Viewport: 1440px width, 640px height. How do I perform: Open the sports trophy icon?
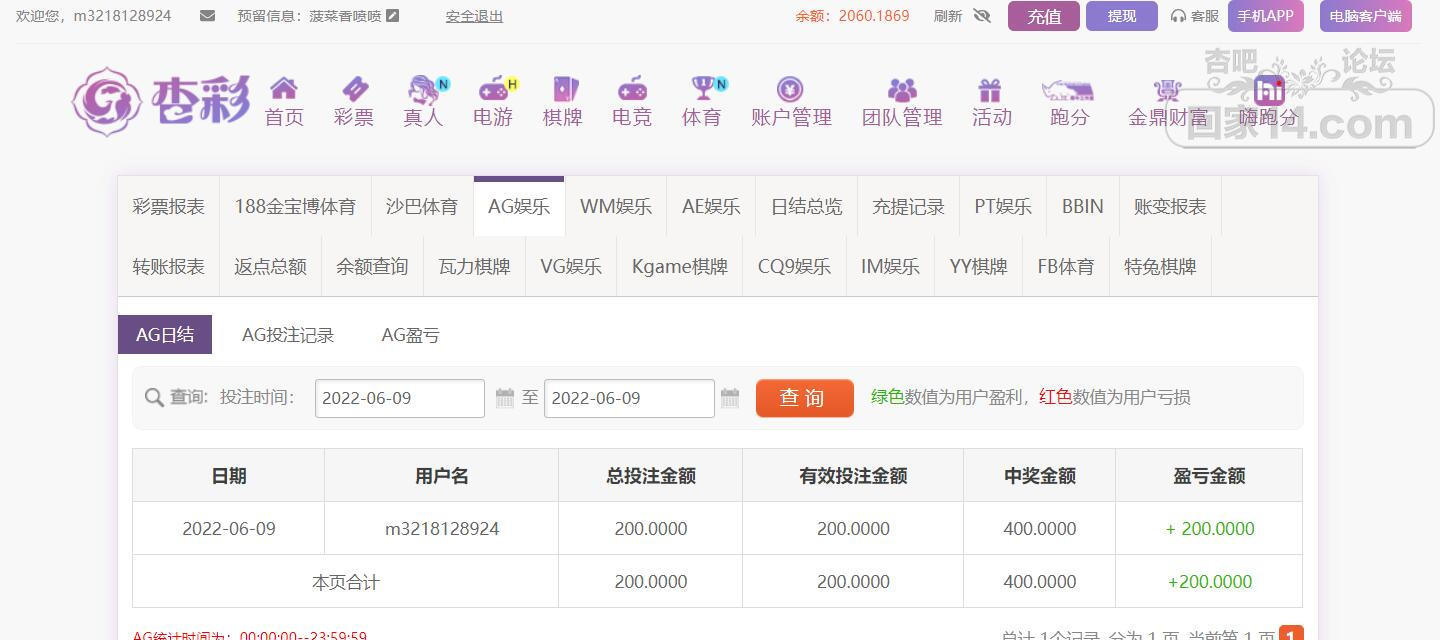[703, 89]
